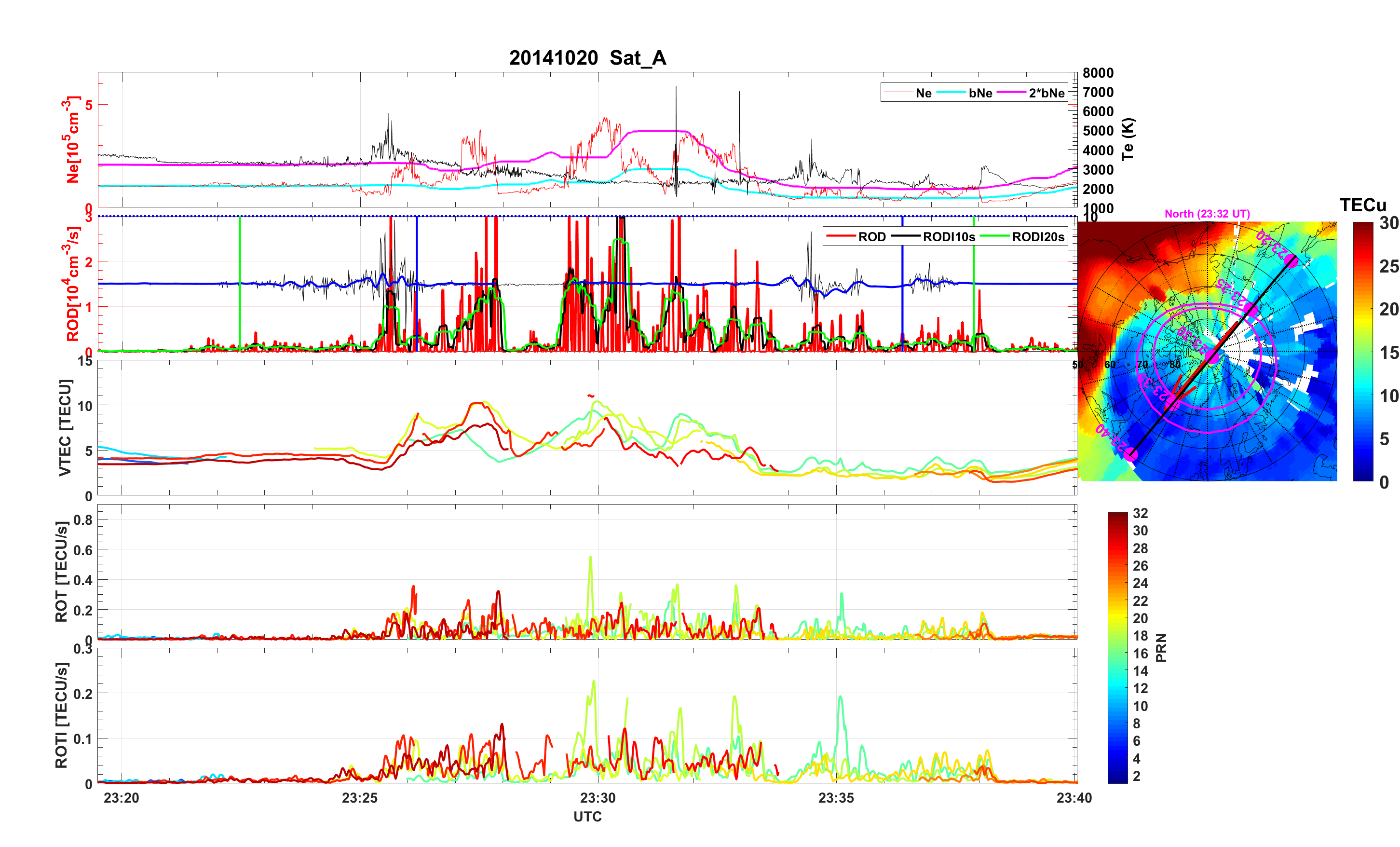Click the UTC x-axis label
Screen dimensions: 1400x847
587,816
